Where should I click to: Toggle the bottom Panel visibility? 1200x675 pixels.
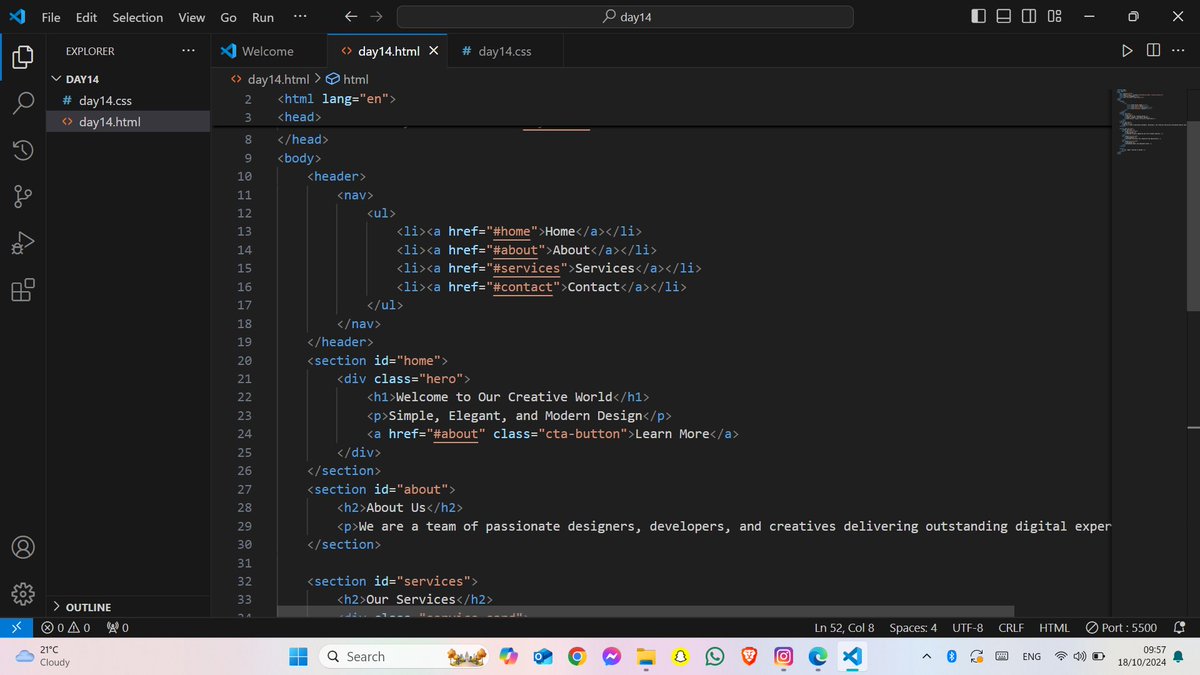coord(1004,17)
